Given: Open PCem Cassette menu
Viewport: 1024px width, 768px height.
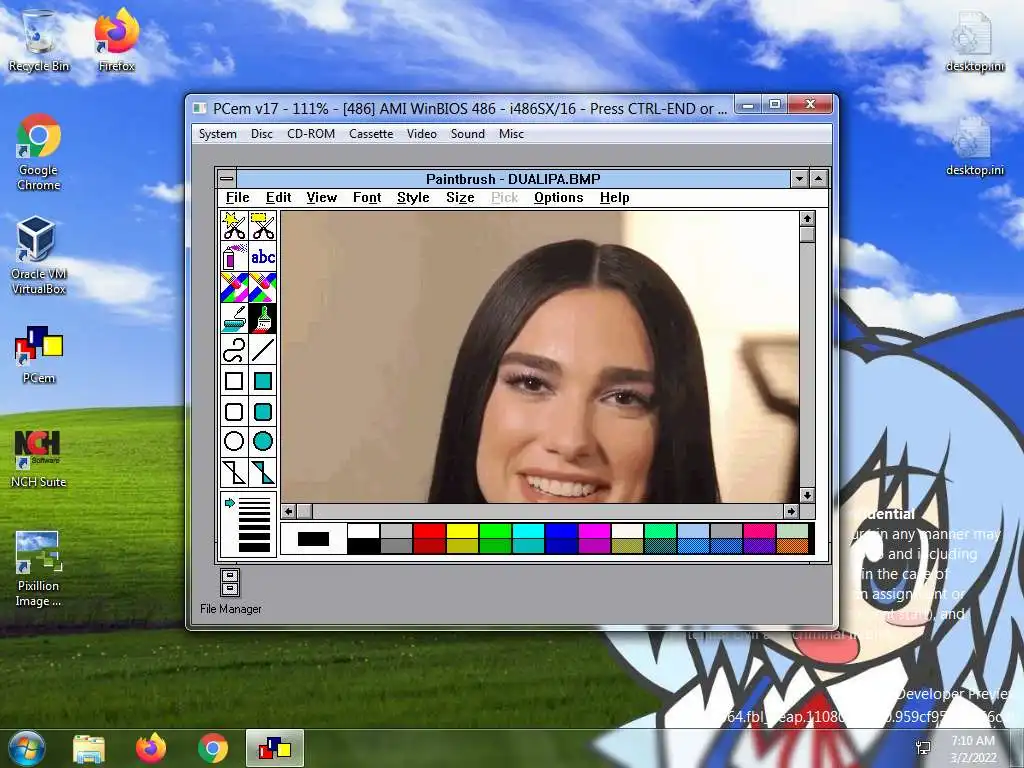Looking at the screenshot, I should (371, 134).
